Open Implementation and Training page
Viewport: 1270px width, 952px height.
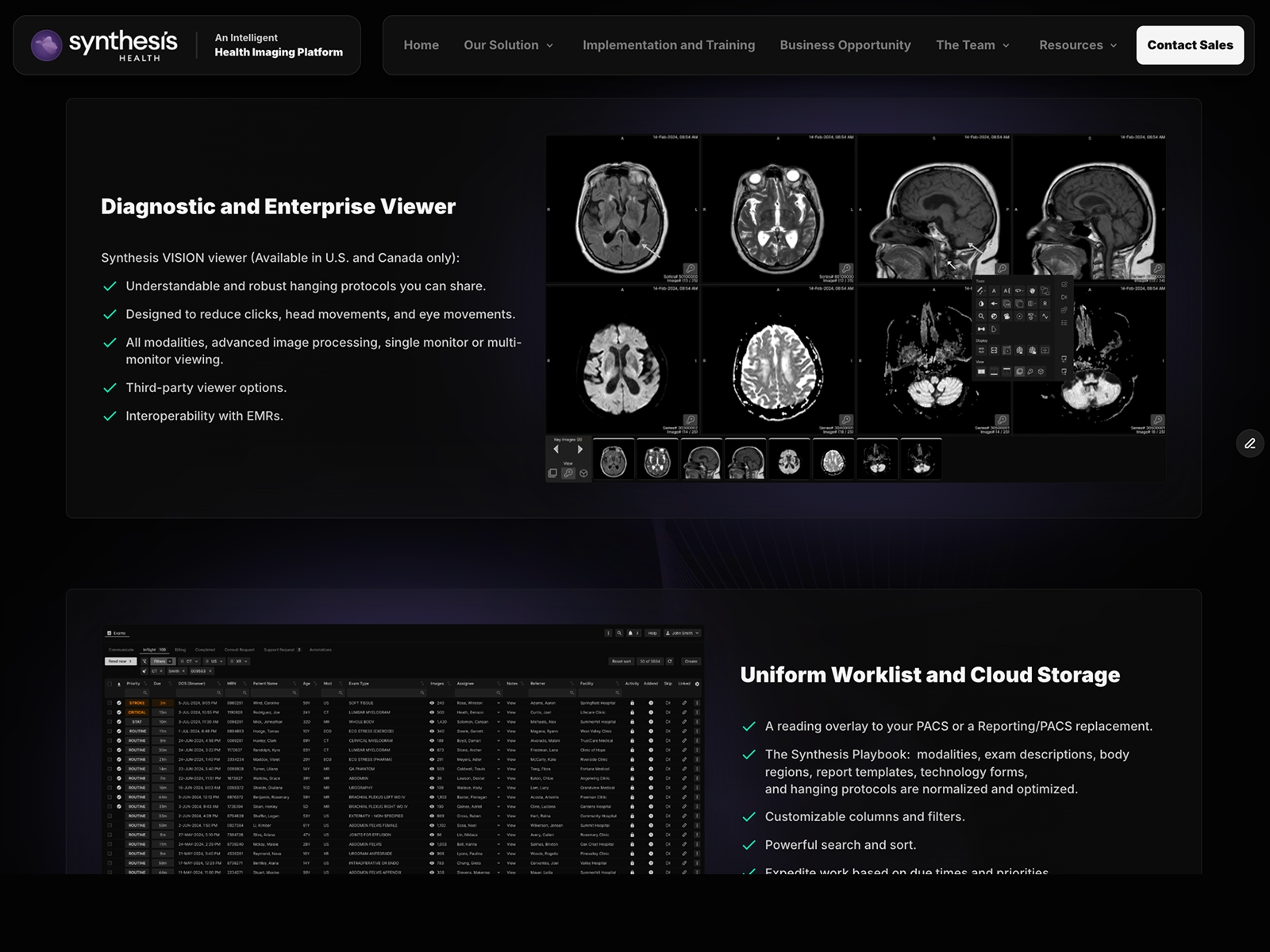click(668, 45)
